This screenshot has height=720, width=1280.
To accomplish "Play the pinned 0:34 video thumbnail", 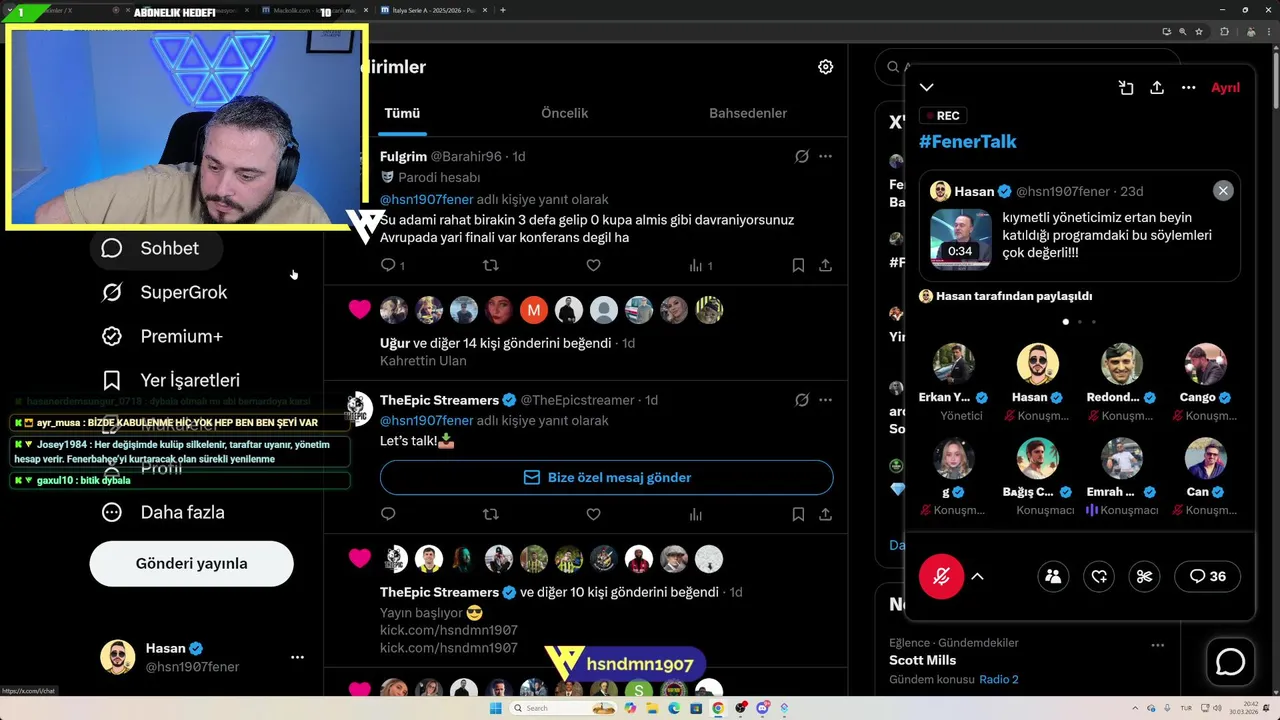I will coord(961,239).
